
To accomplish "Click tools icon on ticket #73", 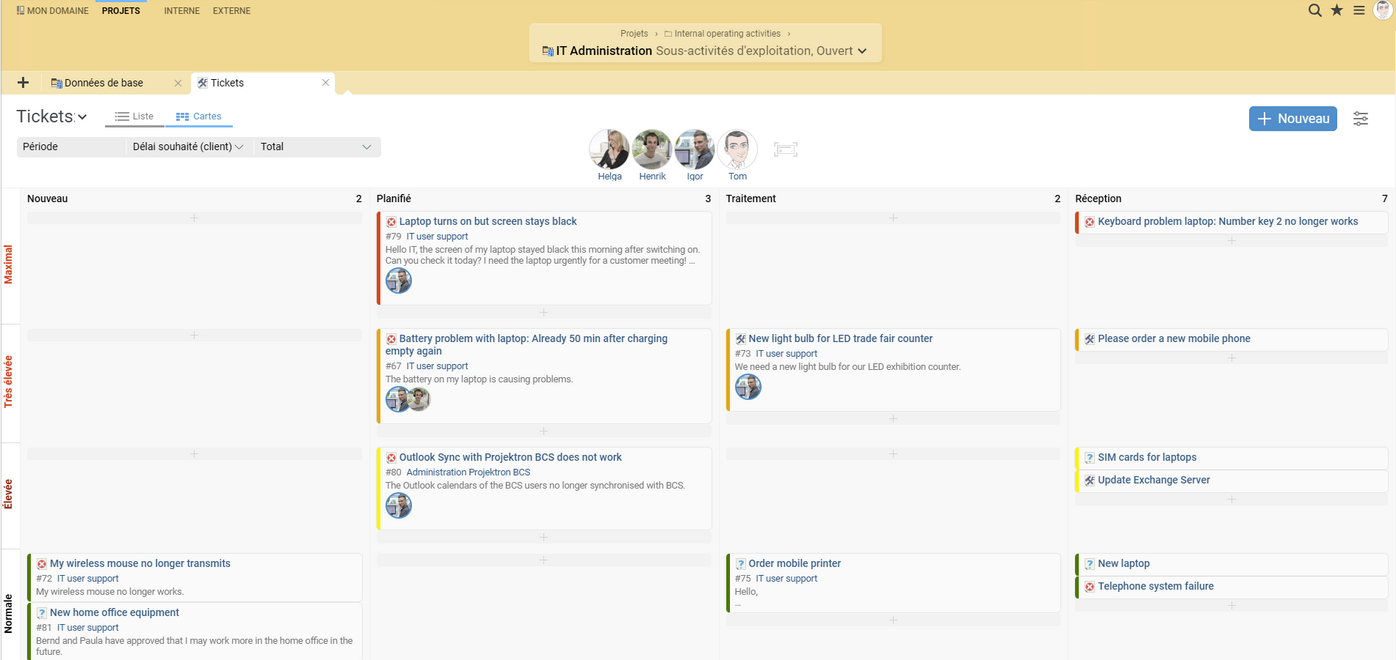I will pos(741,339).
